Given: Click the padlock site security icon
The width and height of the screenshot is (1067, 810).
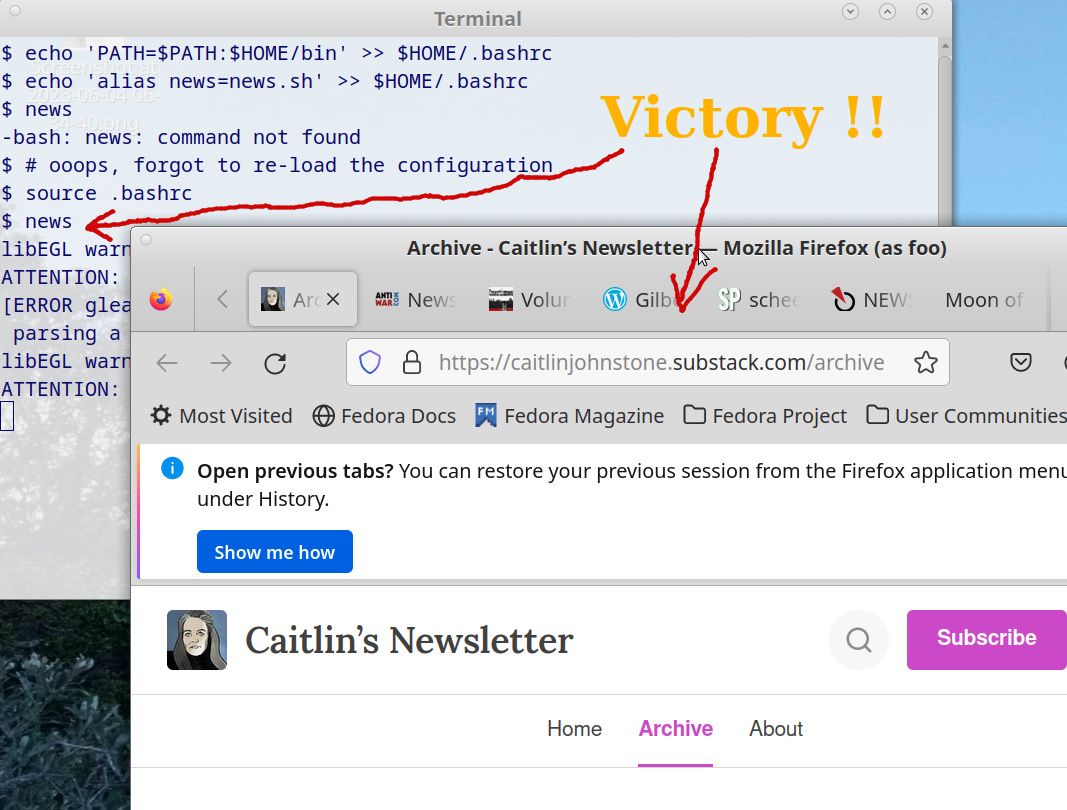Looking at the screenshot, I should (412, 362).
